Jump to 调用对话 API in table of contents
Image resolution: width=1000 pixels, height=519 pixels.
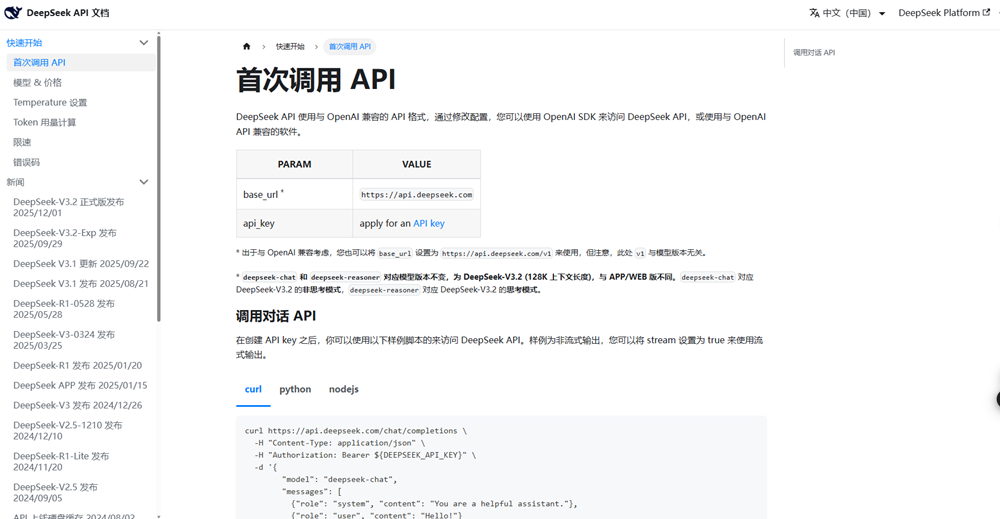(x=814, y=53)
